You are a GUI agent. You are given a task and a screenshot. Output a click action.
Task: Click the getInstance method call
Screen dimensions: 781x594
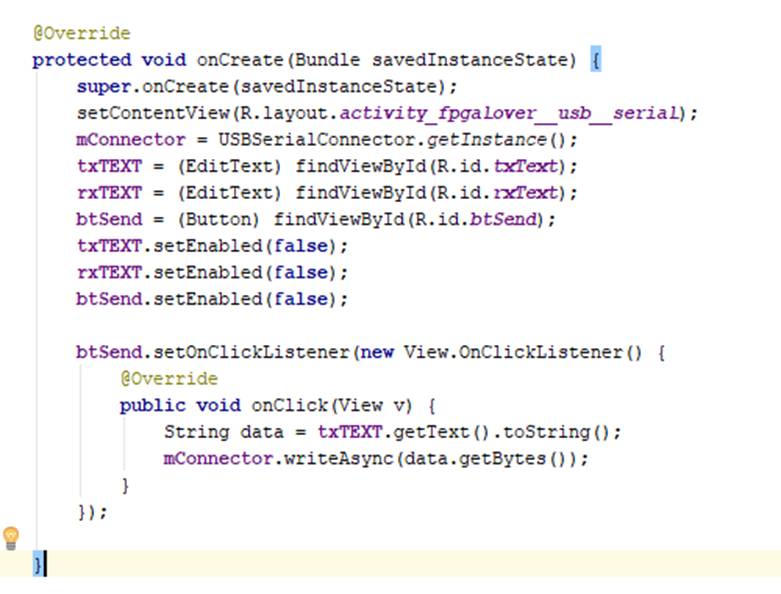pyautogui.click(x=486, y=140)
